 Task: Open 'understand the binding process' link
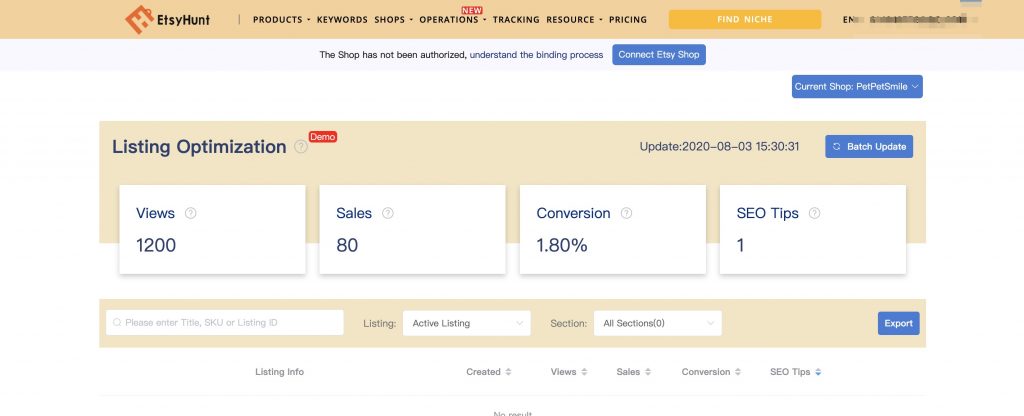(536, 55)
